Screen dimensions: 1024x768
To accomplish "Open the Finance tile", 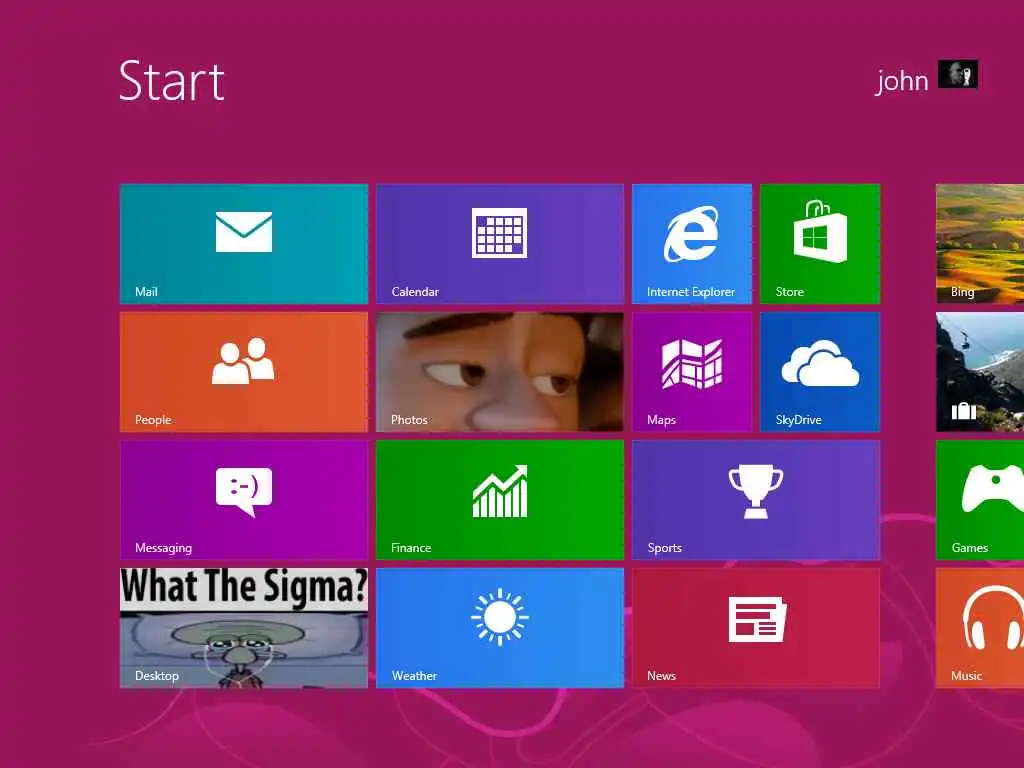I will (x=500, y=500).
